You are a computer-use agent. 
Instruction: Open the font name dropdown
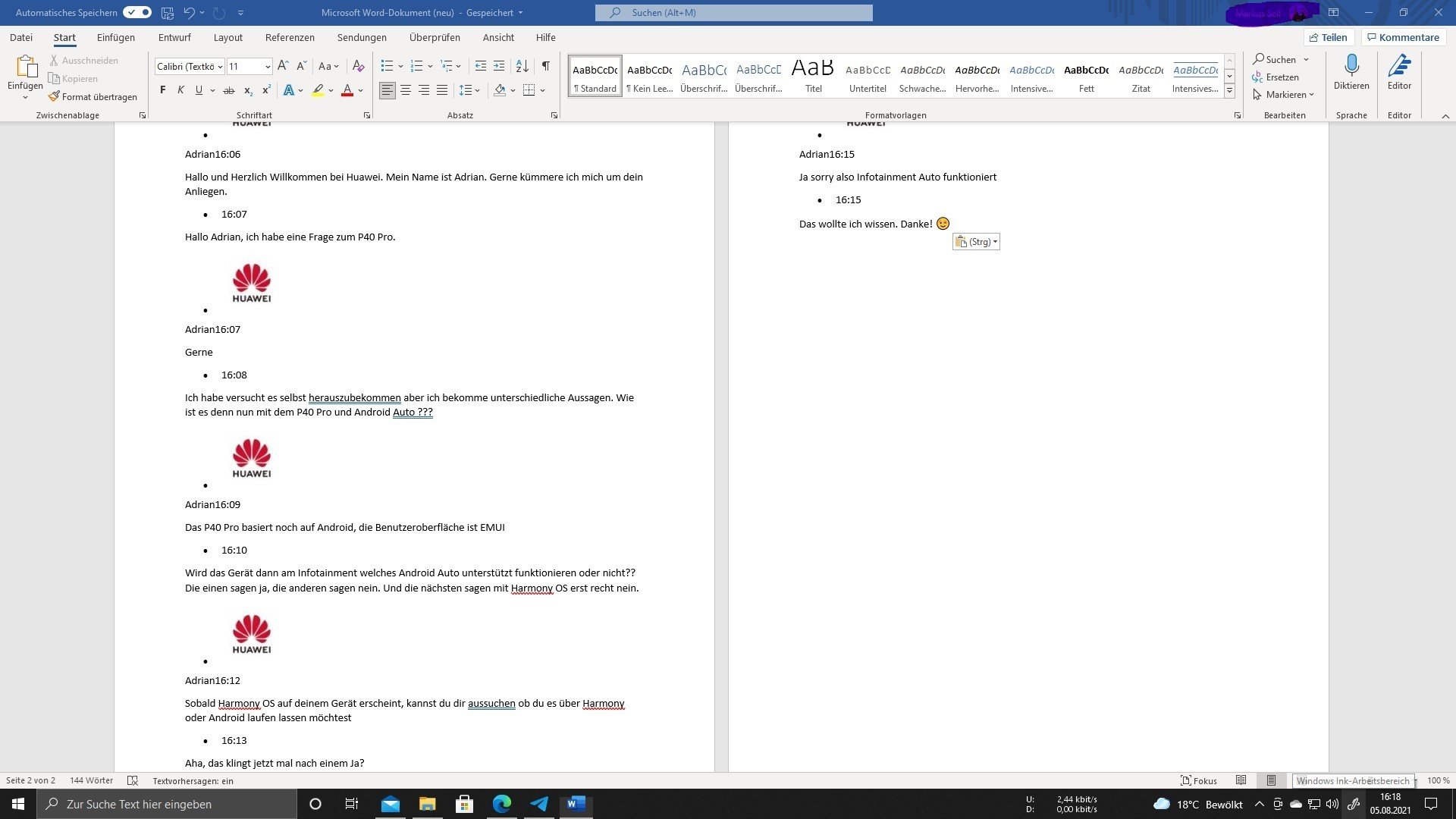pyautogui.click(x=220, y=67)
